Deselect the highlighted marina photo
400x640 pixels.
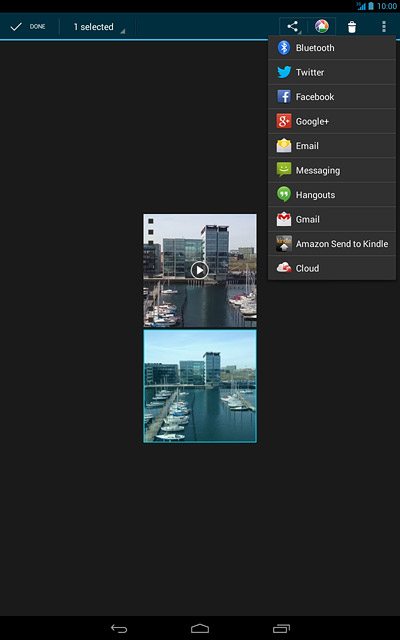(200, 386)
